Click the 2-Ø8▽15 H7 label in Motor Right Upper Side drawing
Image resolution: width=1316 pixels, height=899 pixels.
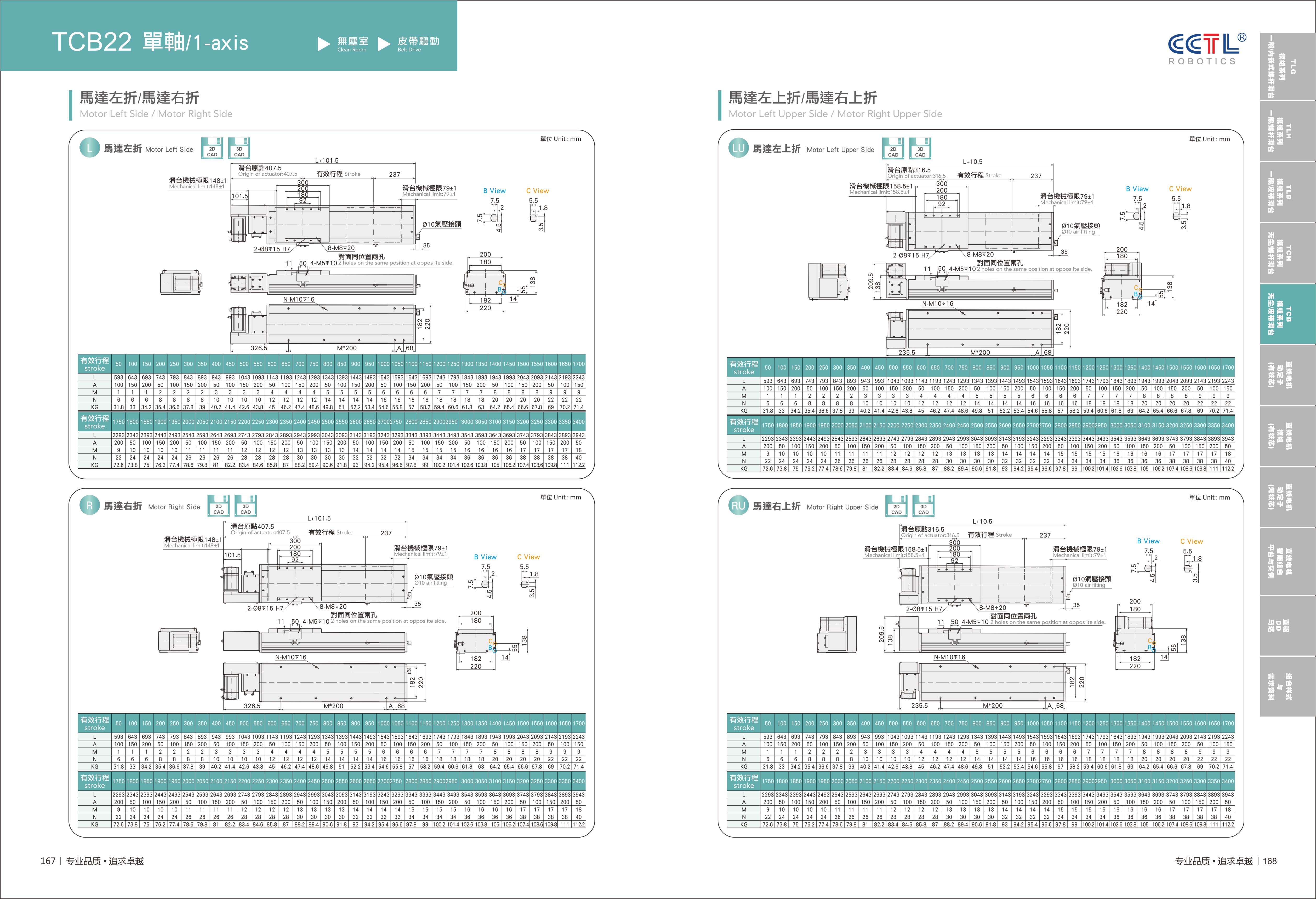924,609
